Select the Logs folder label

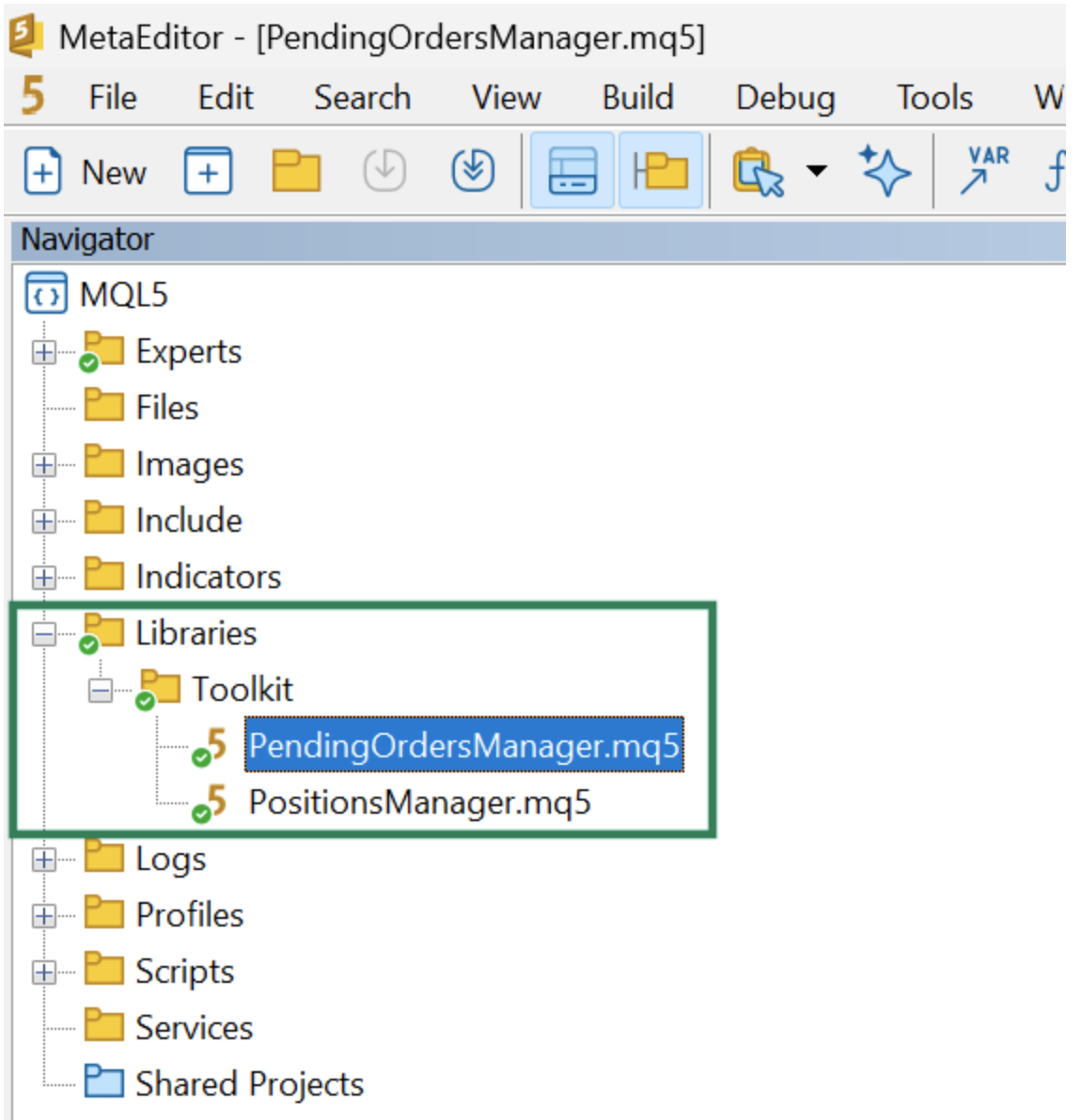[x=171, y=860]
